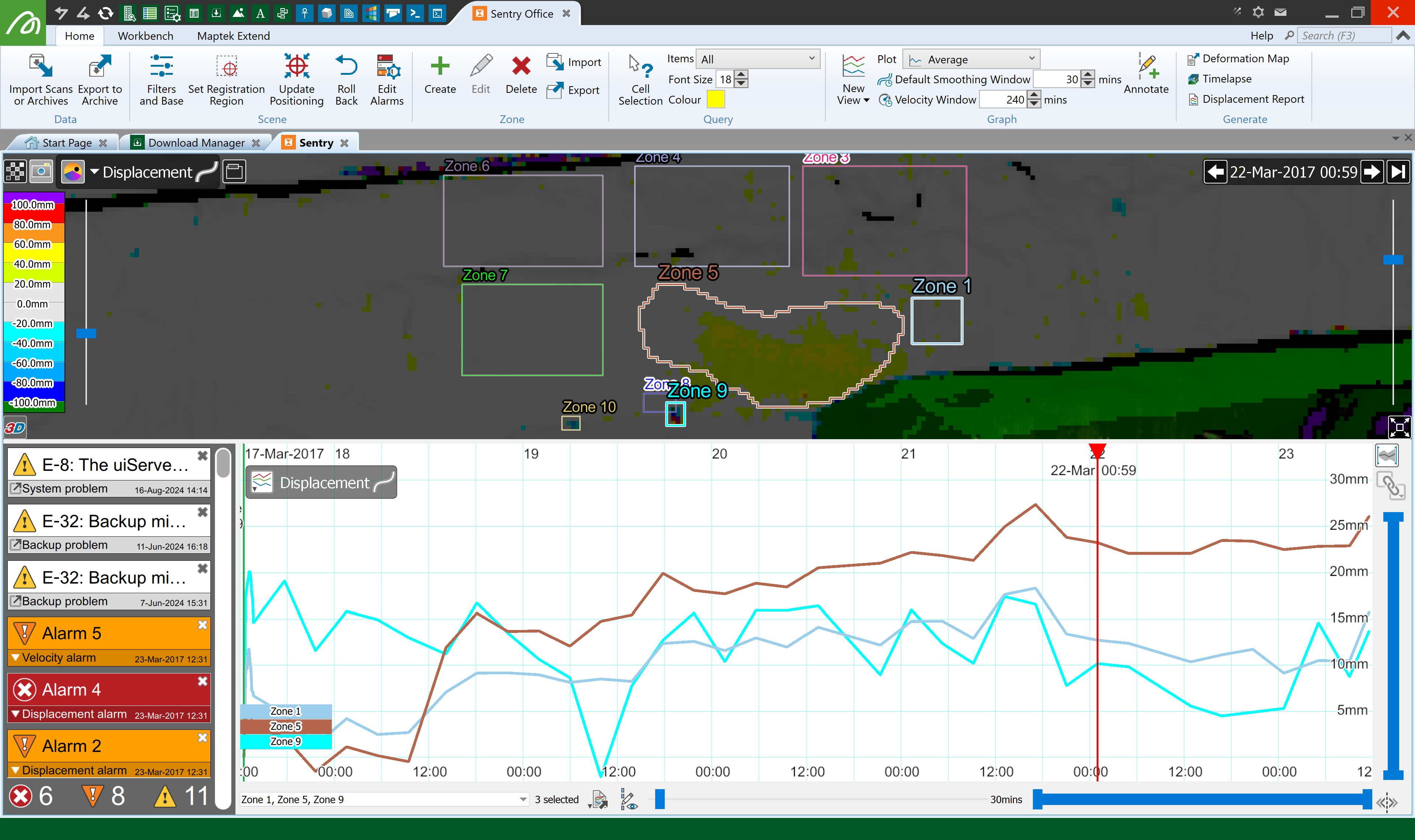Toggle Zone 5 series in graph legend
1415x840 pixels.
286,727
